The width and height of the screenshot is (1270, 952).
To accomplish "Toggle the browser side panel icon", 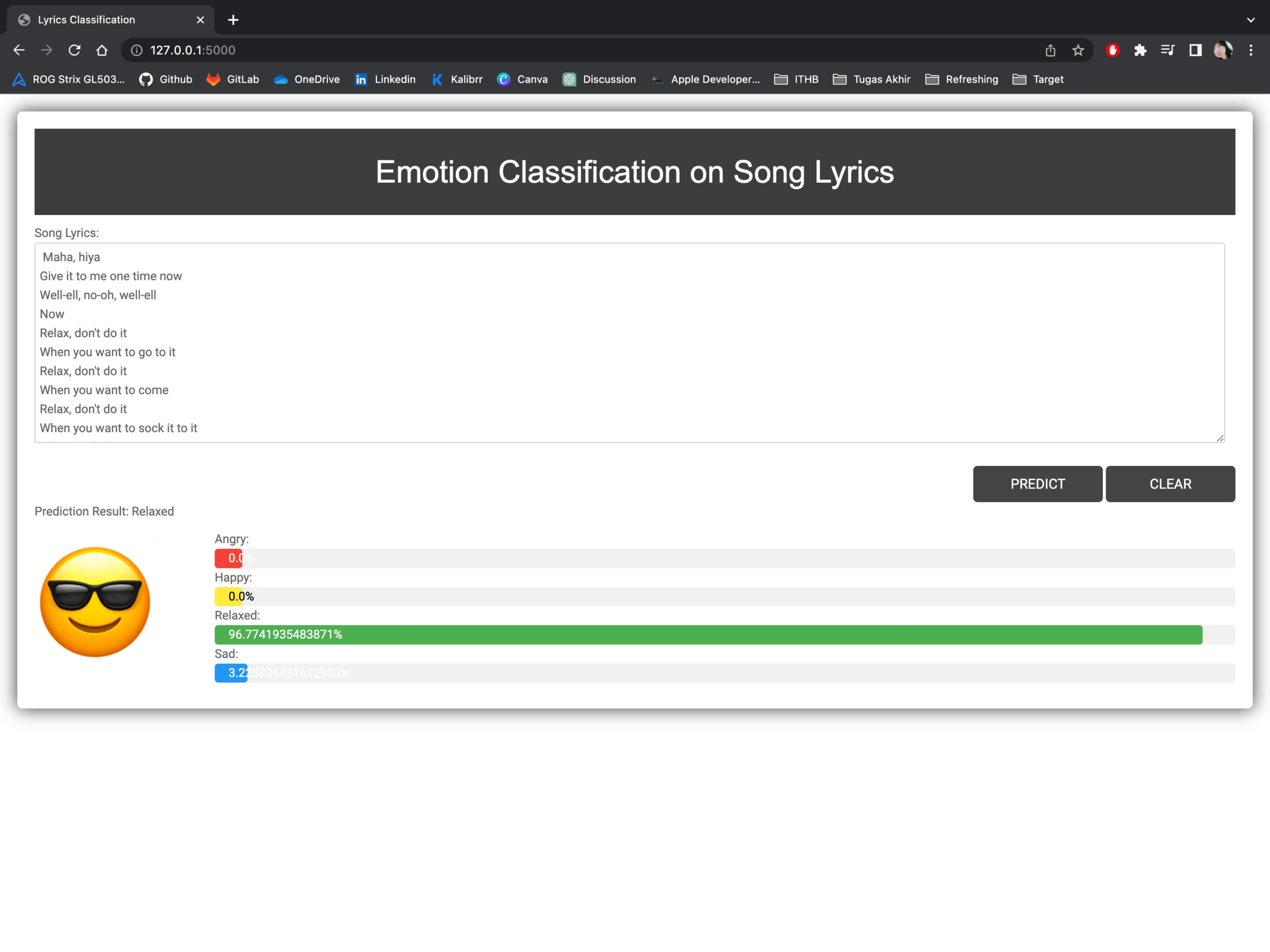I will coord(1195,50).
